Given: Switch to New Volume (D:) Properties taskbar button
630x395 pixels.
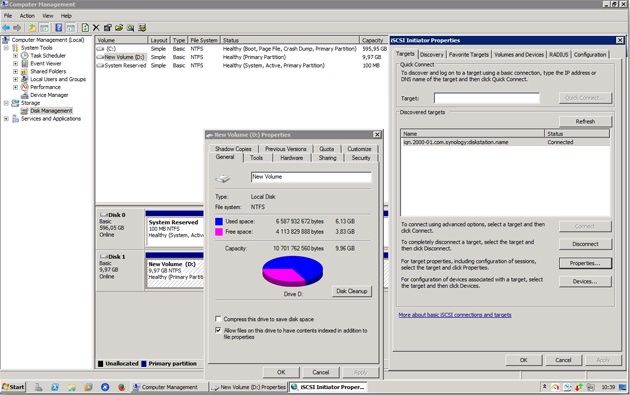Looking at the screenshot, I should click(x=249, y=387).
